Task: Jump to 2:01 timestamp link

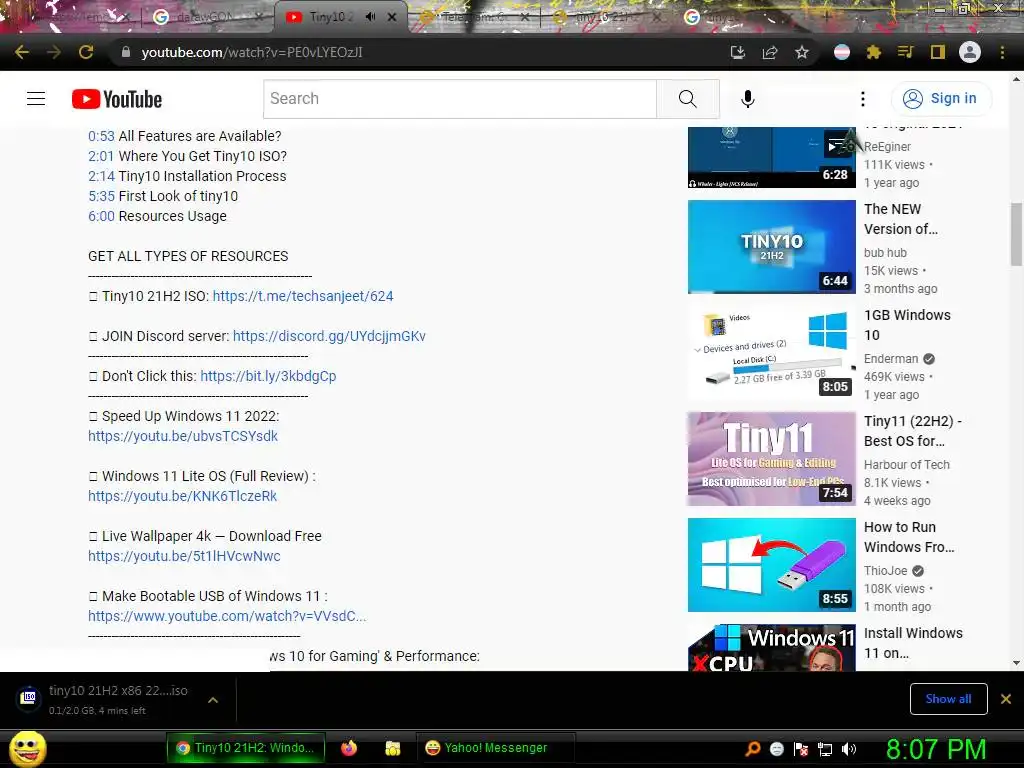Action: point(101,156)
